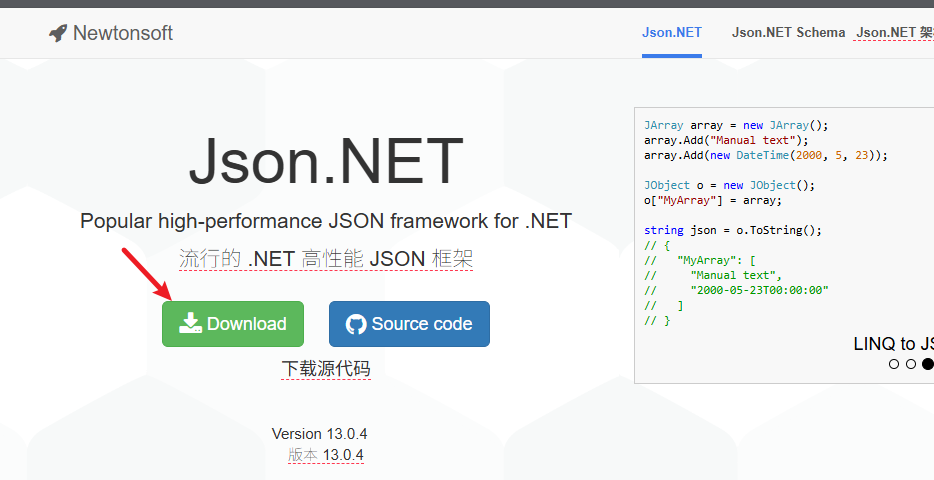Click the Json.NET main heading
The image size is (934, 480).
point(326,161)
